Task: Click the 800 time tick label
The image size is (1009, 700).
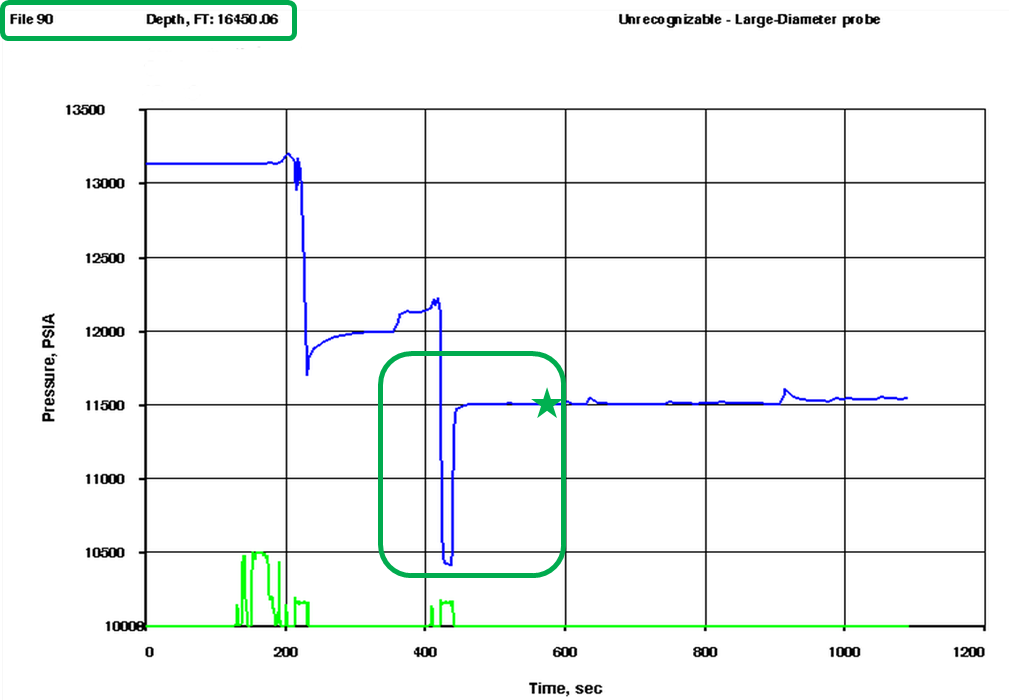Action: click(705, 652)
